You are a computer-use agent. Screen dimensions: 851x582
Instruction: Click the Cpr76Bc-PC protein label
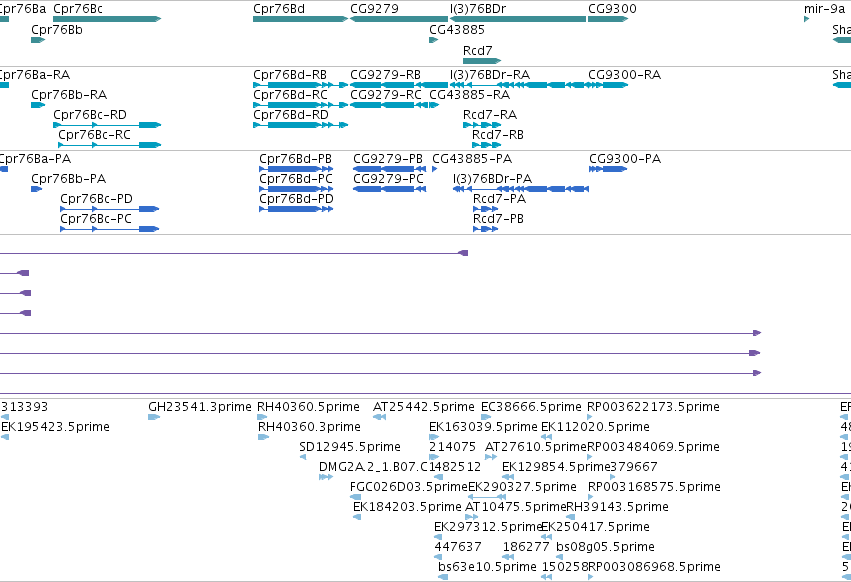(x=96, y=219)
